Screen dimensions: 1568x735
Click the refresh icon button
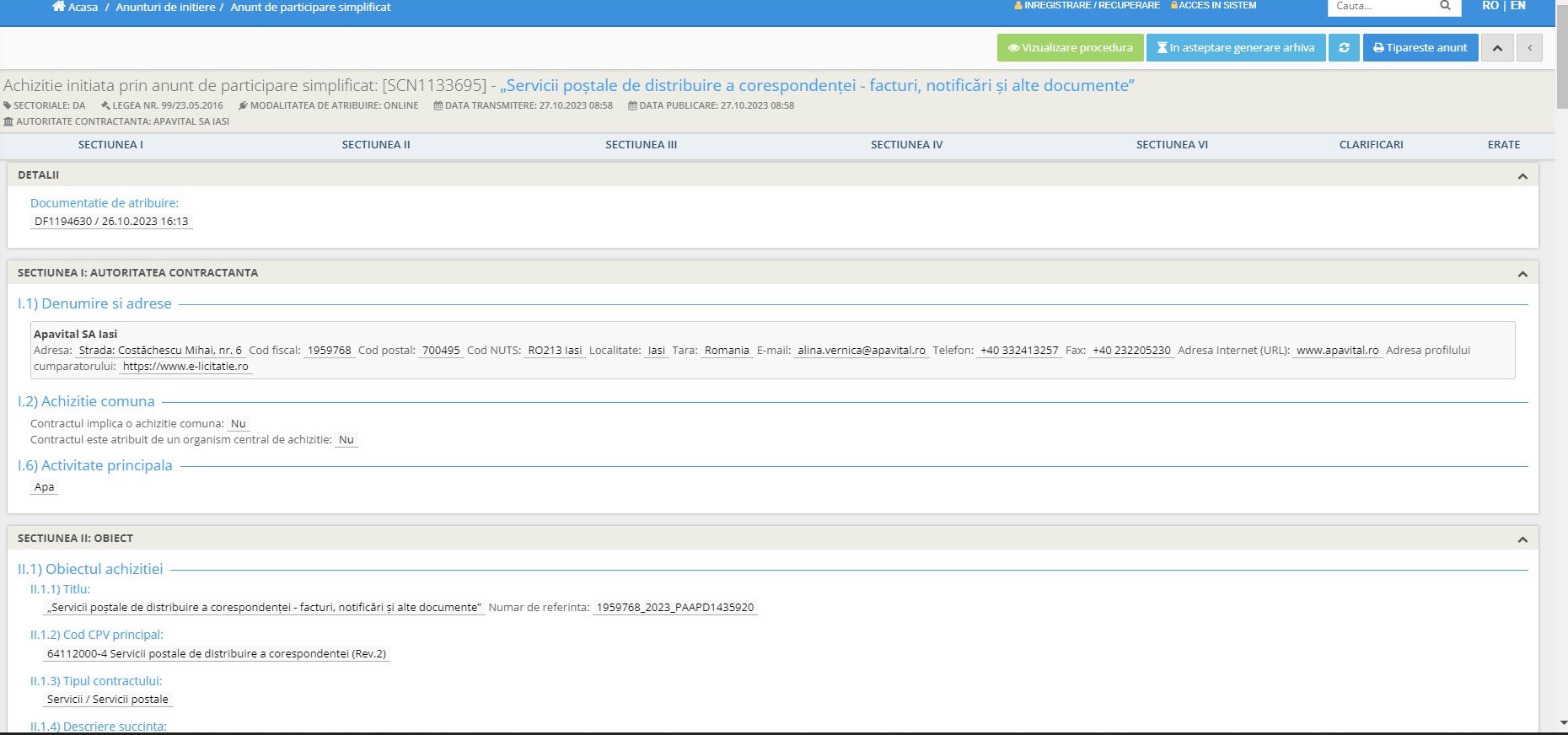point(1344,48)
